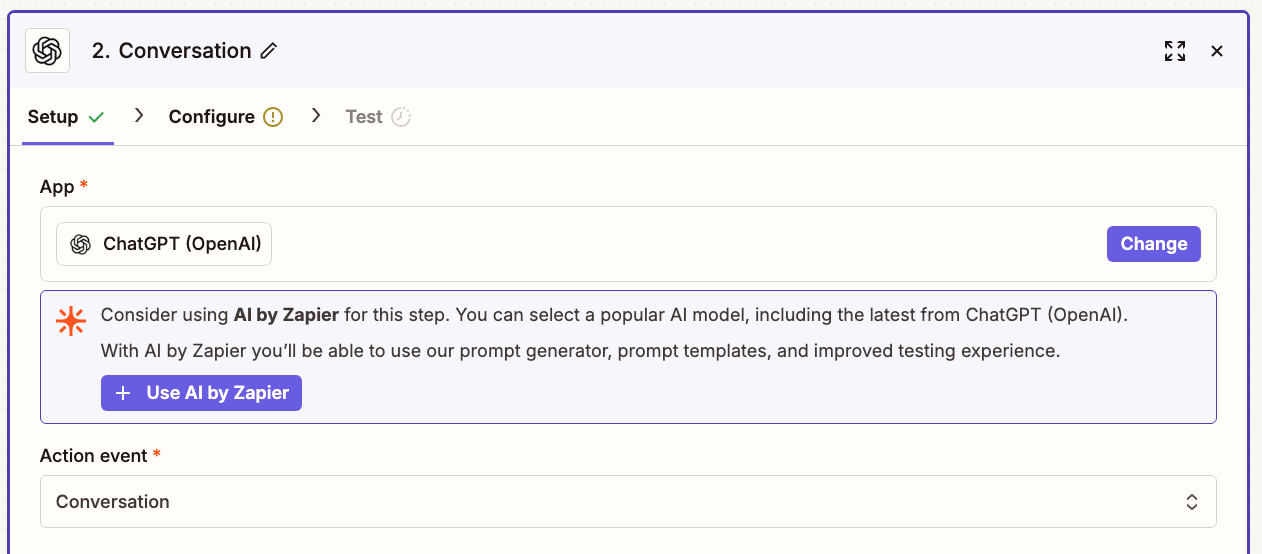The height and width of the screenshot is (554, 1262).
Task: Switch to the Configure tab
Action: (226, 117)
